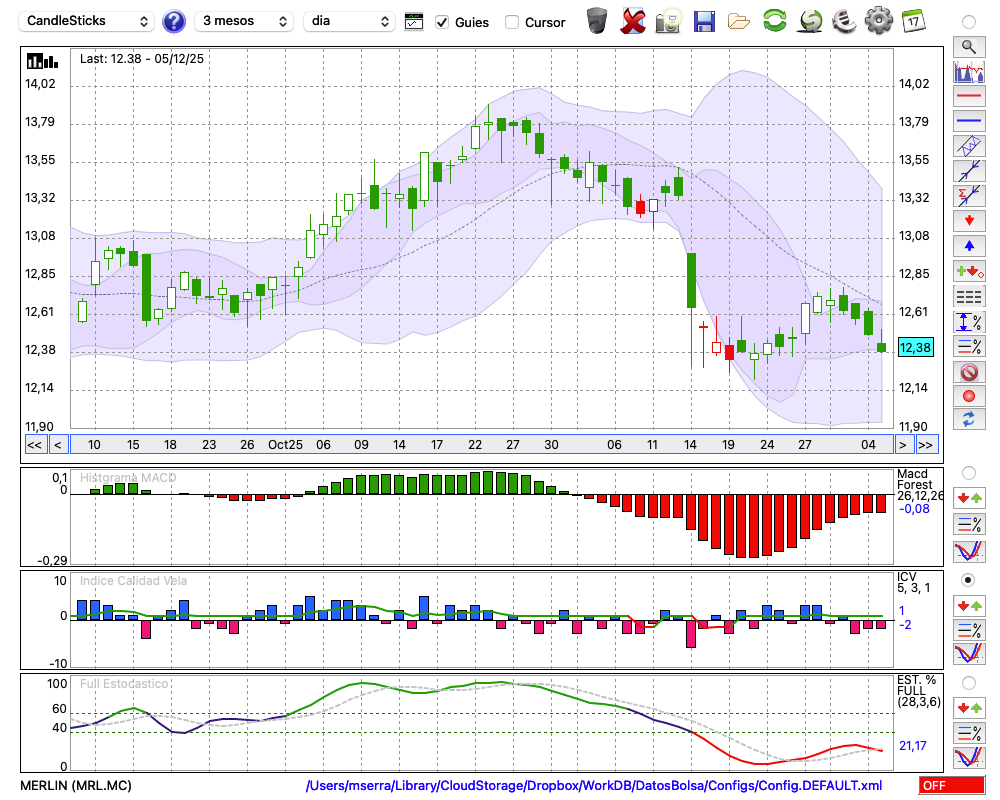Enable the Cursor checkbox
This screenshot has width=1000, height=800.
click(x=511, y=22)
